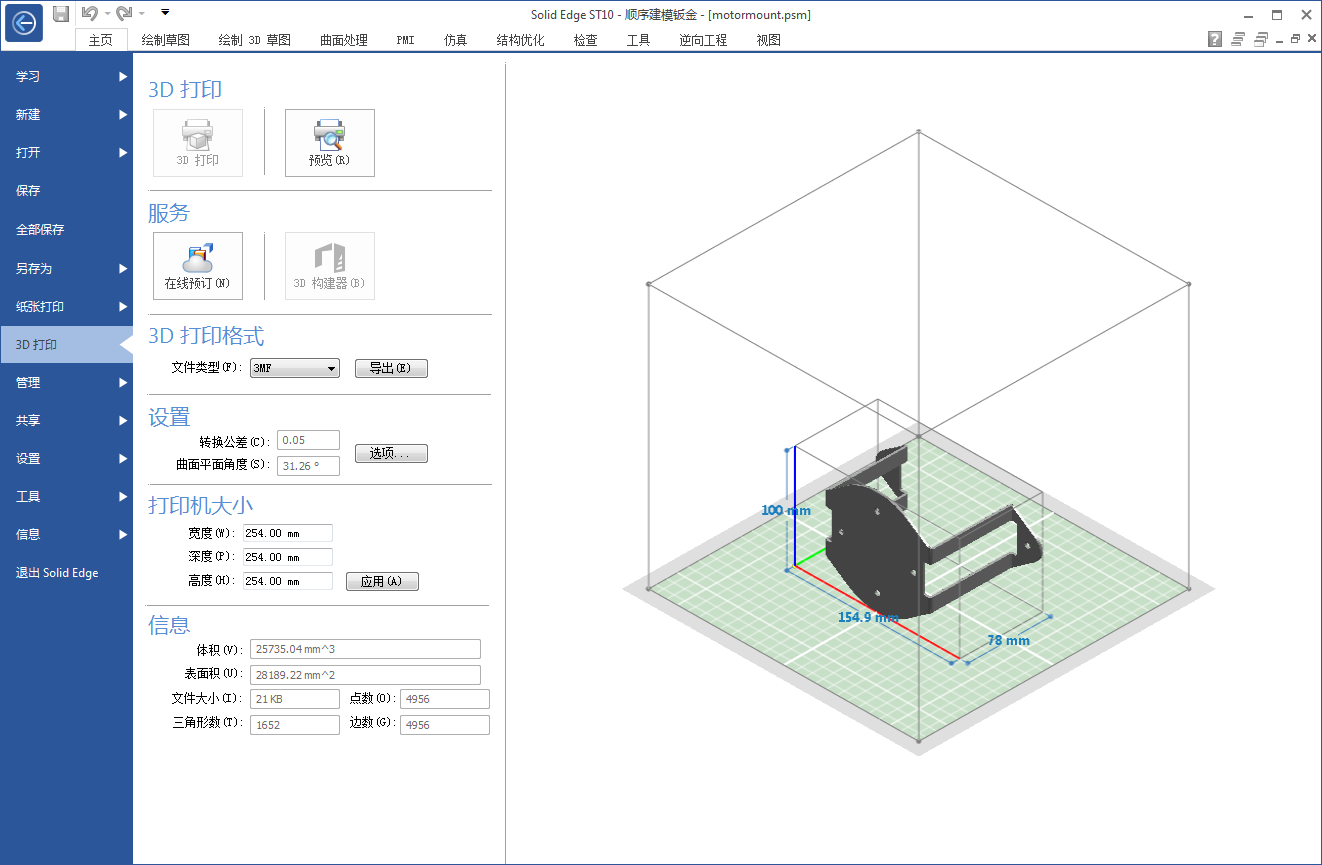Open the 文件类型 3MF dropdown
Viewport: 1322px width, 865px height.
coord(295,368)
